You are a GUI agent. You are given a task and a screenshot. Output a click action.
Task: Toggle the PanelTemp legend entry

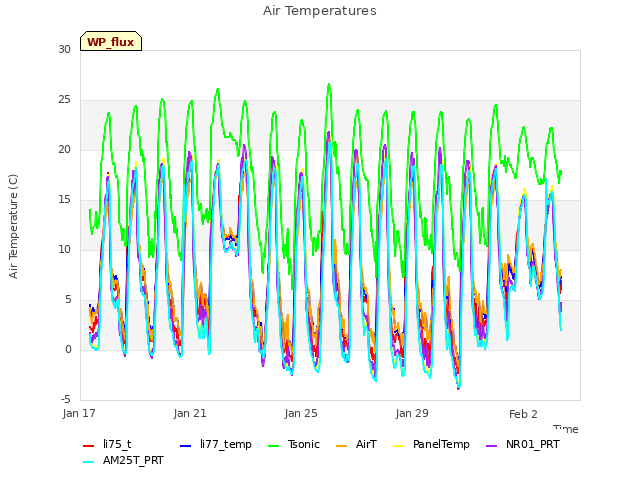(x=431, y=444)
